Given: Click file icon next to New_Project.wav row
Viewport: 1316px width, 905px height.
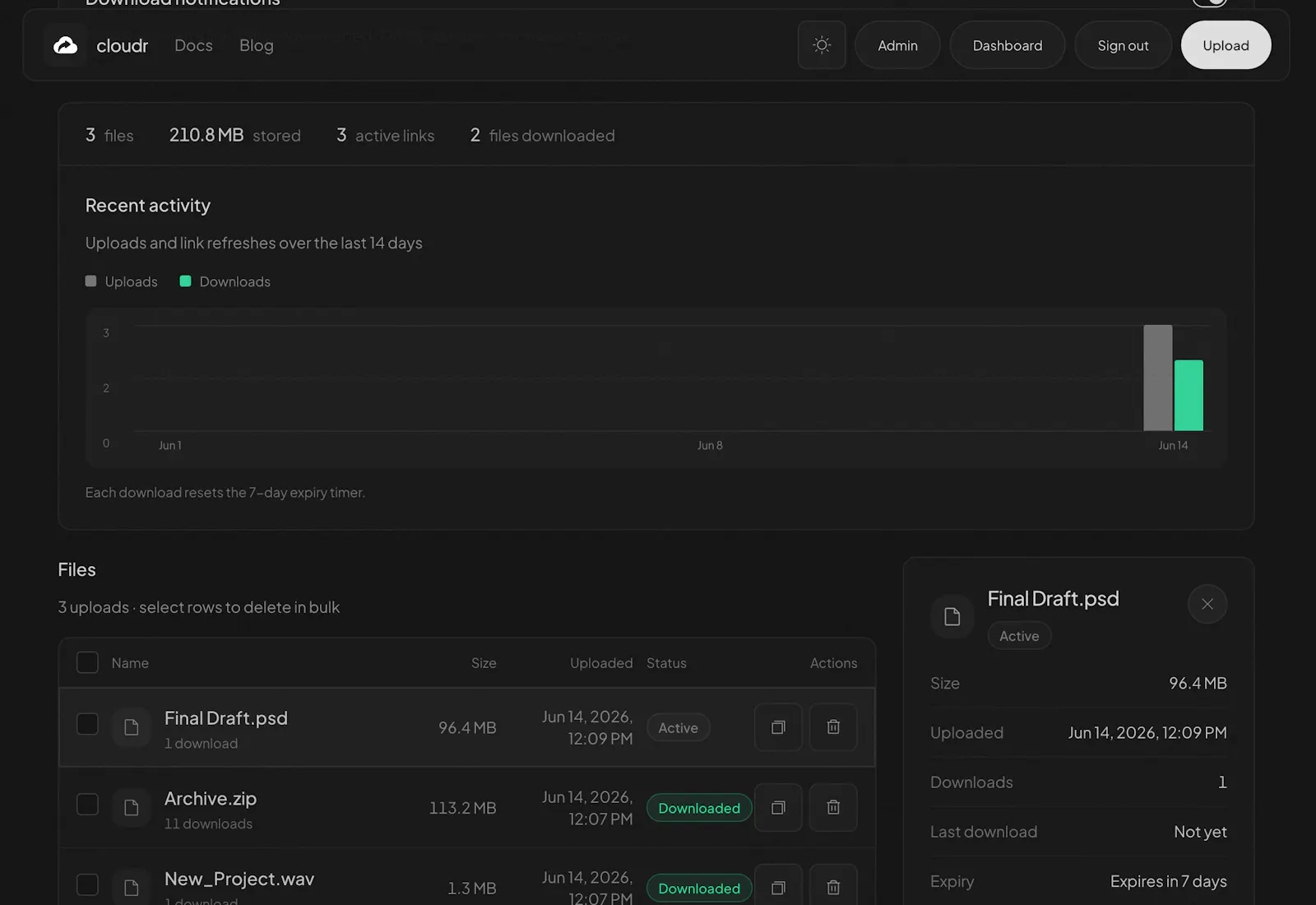Looking at the screenshot, I should pos(132,888).
